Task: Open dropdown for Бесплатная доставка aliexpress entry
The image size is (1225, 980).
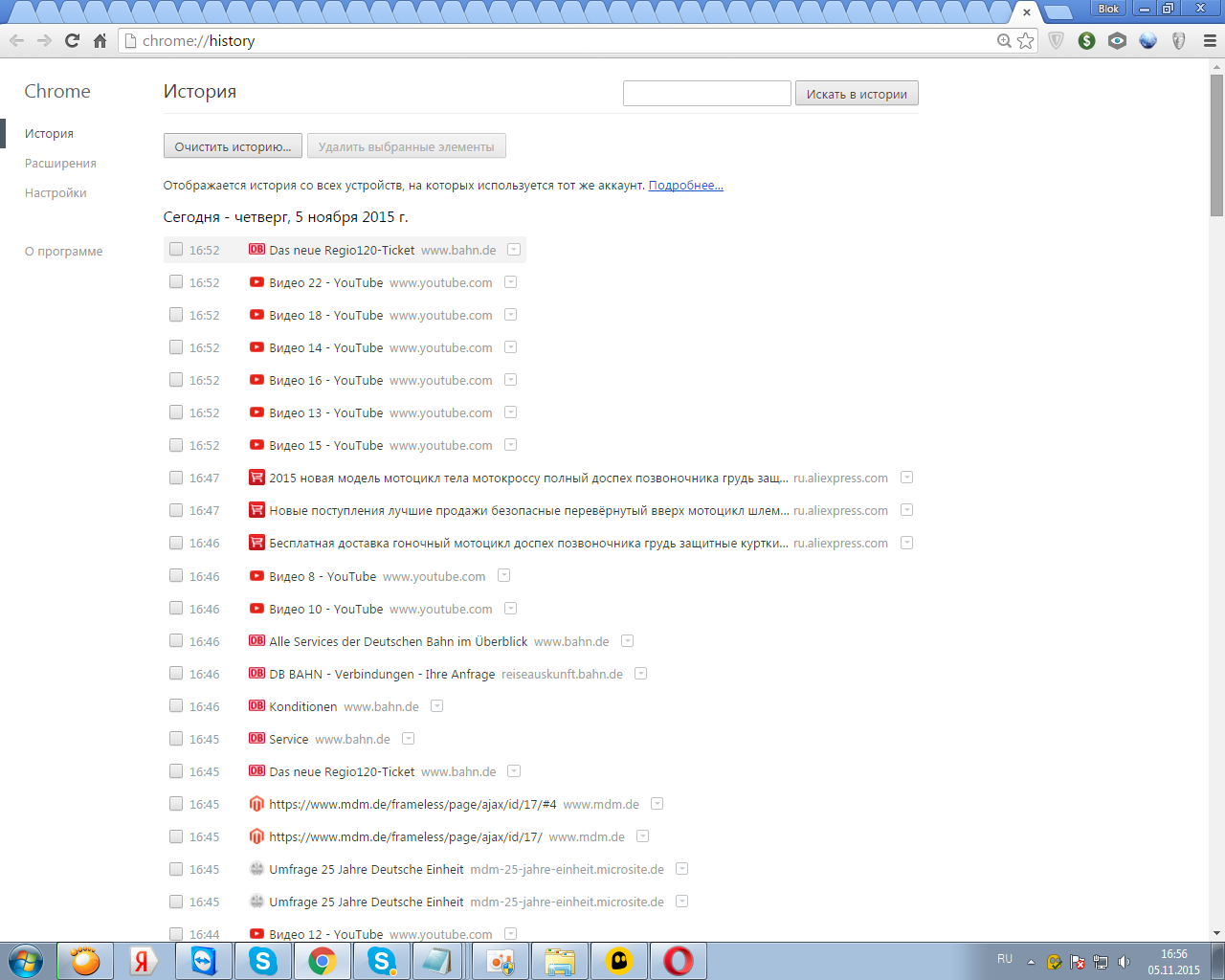Action: coord(907,543)
